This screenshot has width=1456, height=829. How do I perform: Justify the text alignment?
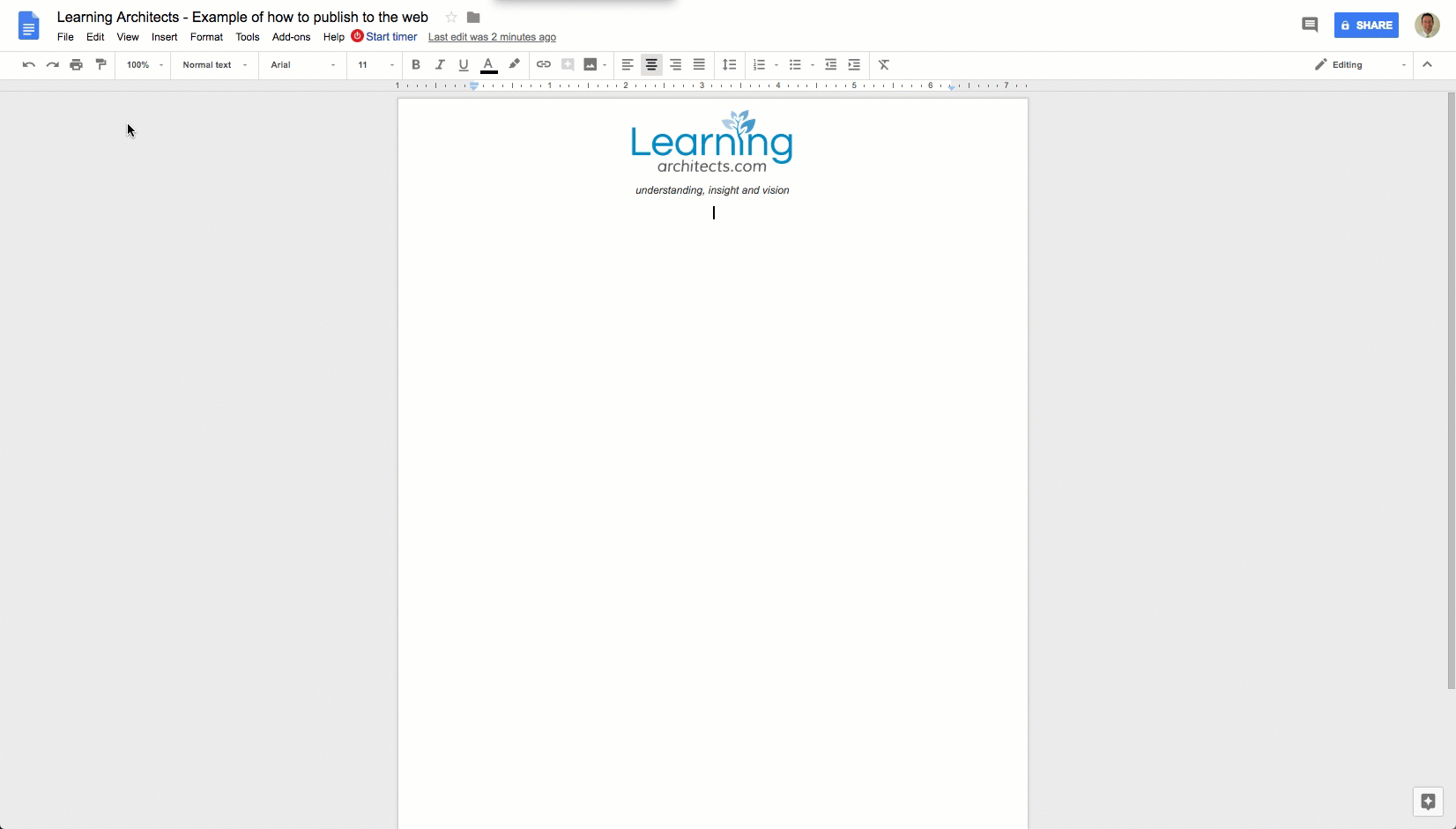699,64
